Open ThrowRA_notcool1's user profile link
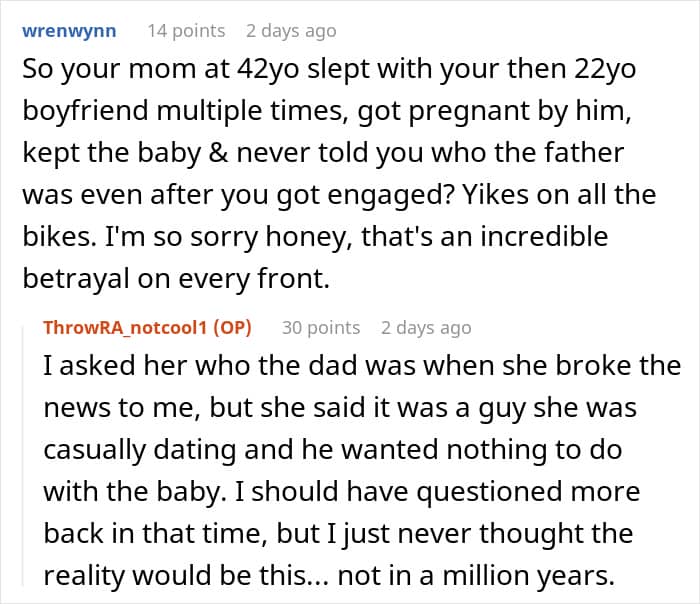This screenshot has height=604, width=700. pos(125,328)
